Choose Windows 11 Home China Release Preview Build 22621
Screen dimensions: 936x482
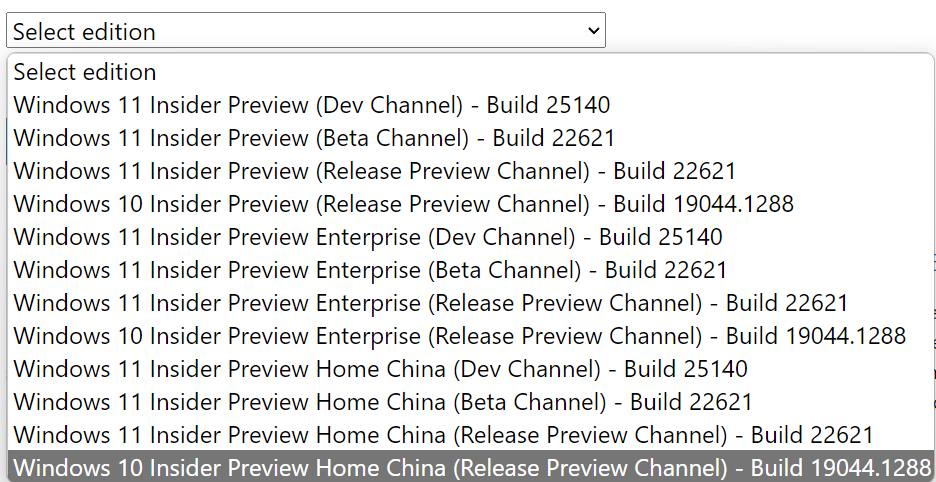(x=470, y=435)
